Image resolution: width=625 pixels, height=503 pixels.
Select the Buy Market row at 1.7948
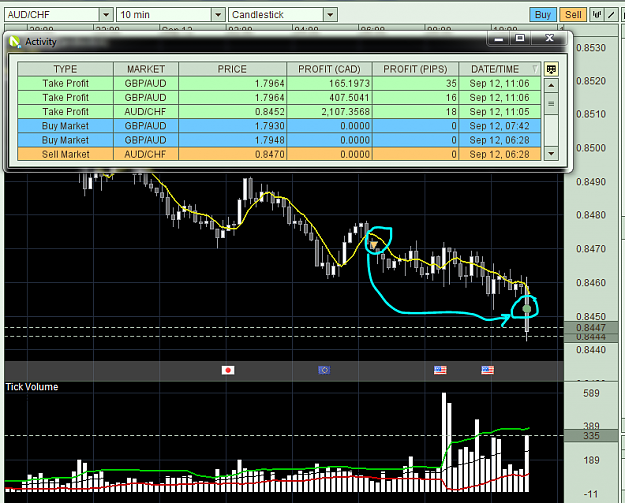(x=279, y=140)
